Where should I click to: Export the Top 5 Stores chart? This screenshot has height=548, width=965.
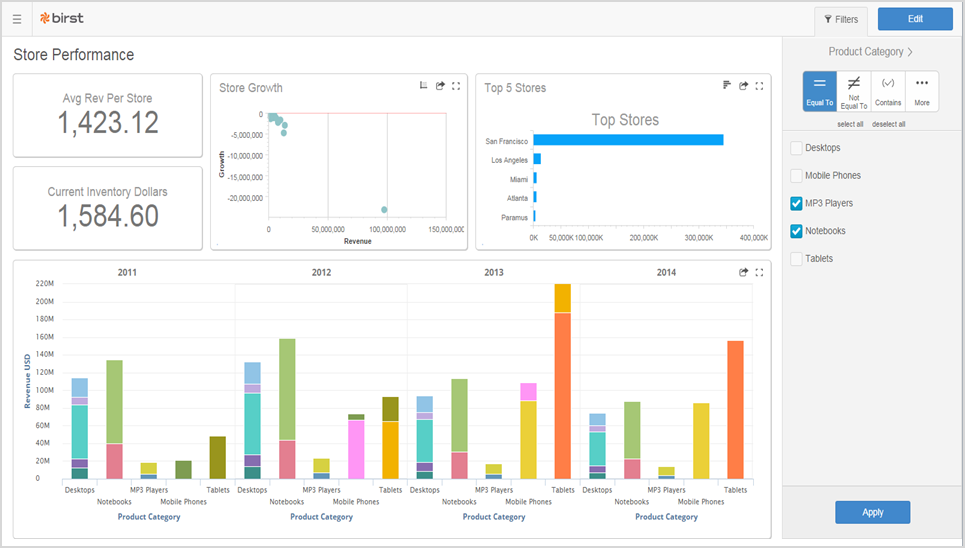click(743, 86)
